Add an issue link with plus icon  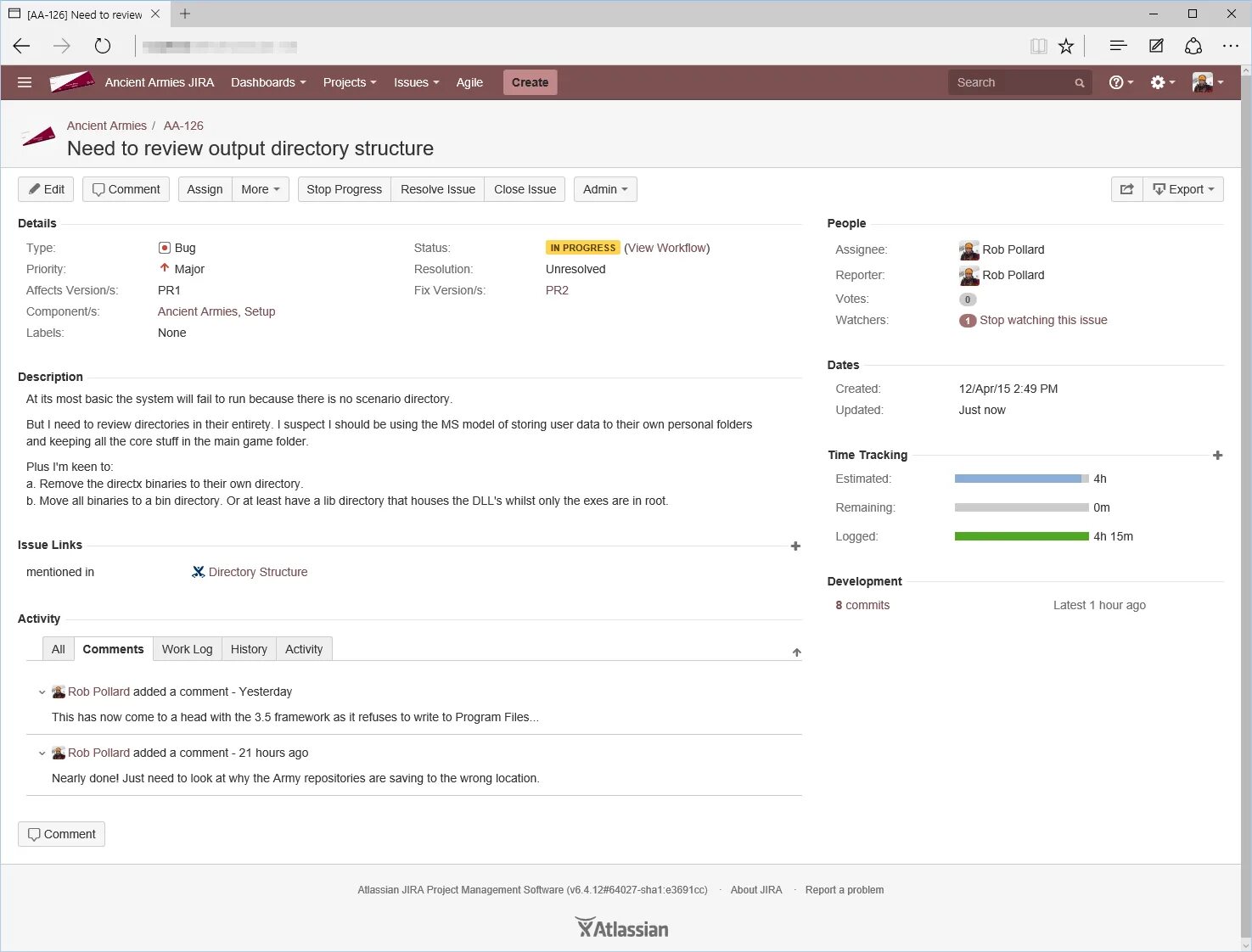(795, 546)
